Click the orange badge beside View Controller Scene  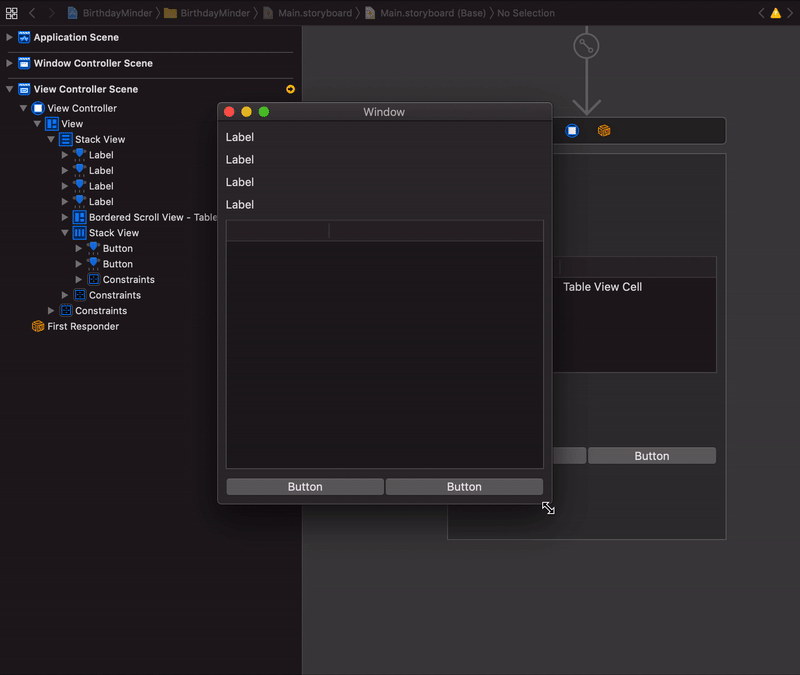pyautogui.click(x=289, y=88)
